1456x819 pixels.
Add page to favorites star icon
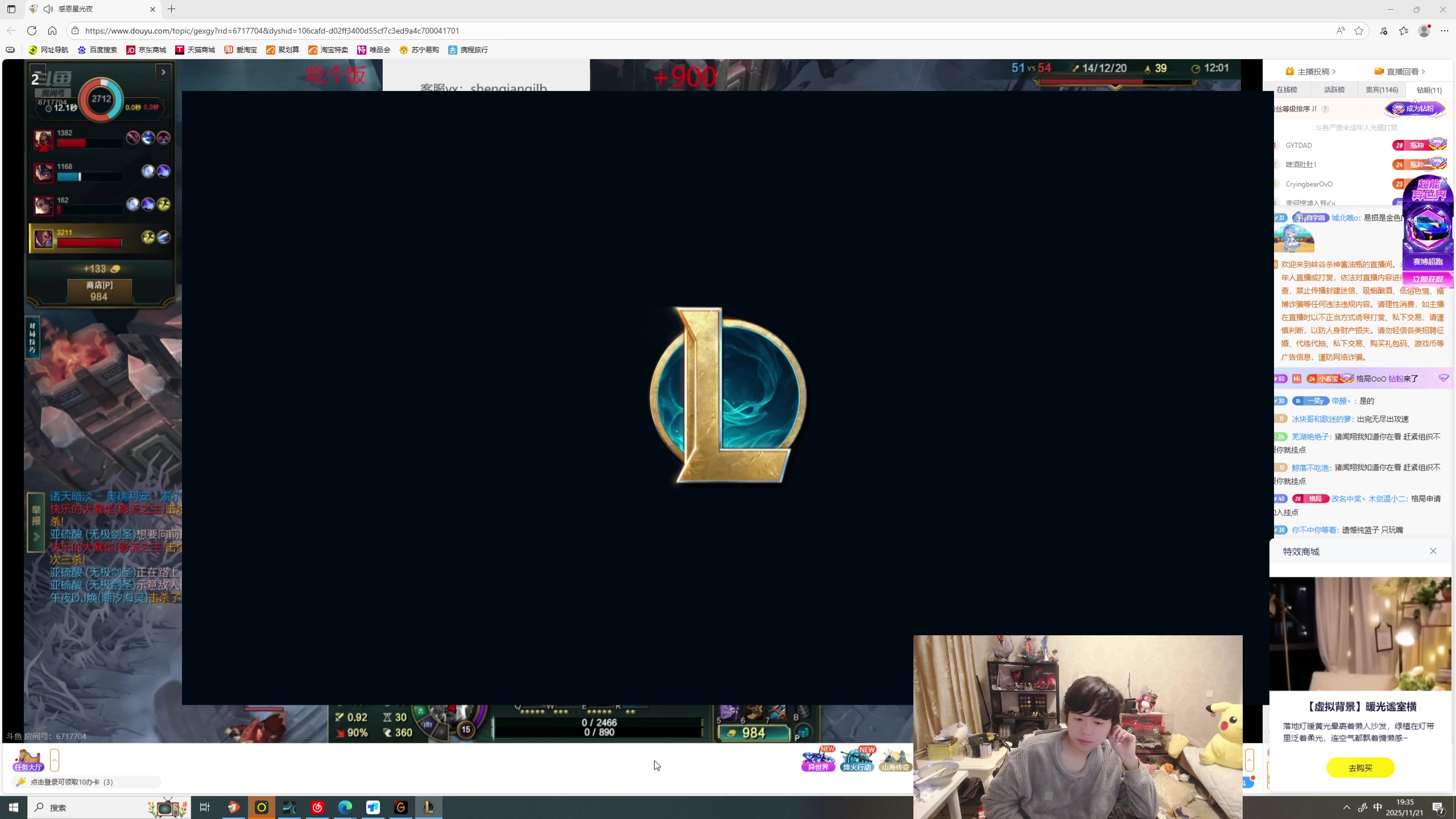(1359, 31)
